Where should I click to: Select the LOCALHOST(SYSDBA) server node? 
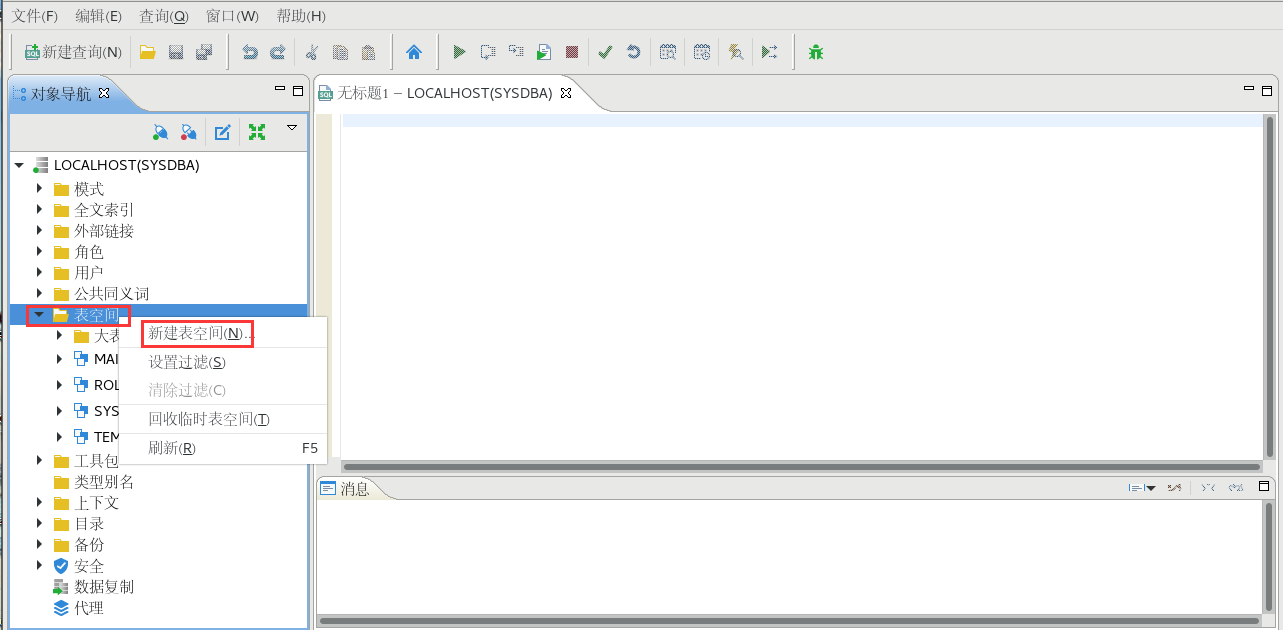[126, 165]
